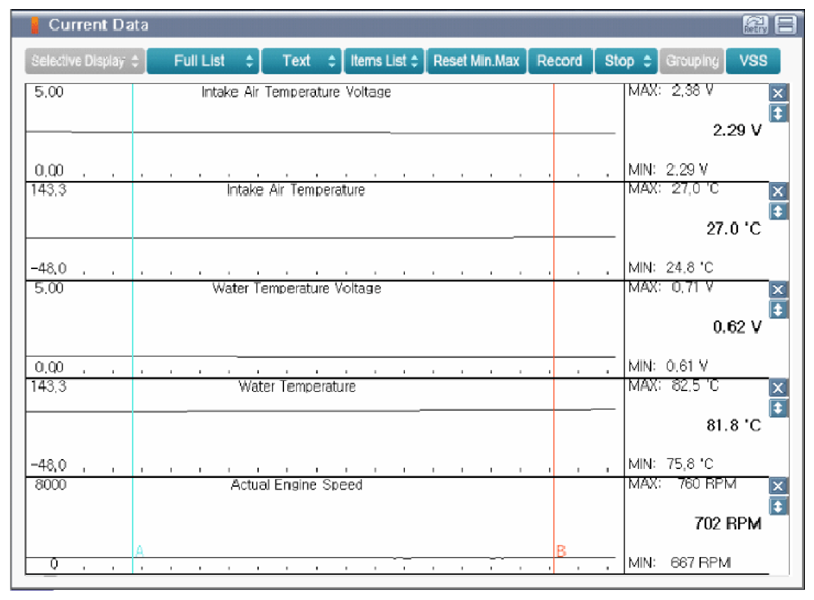Close the Intake Air Temperature graph row
The width and height of the screenshot is (814, 600).
click(779, 191)
